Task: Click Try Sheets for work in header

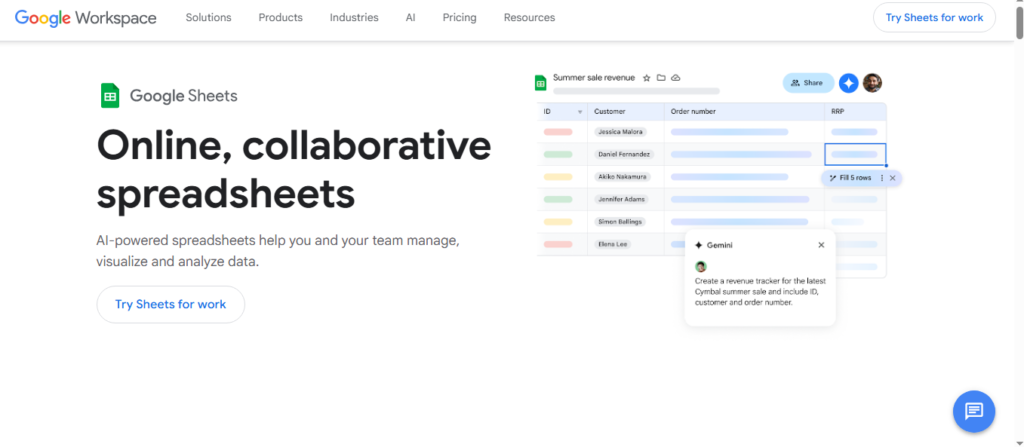Action: pyautogui.click(x=934, y=18)
